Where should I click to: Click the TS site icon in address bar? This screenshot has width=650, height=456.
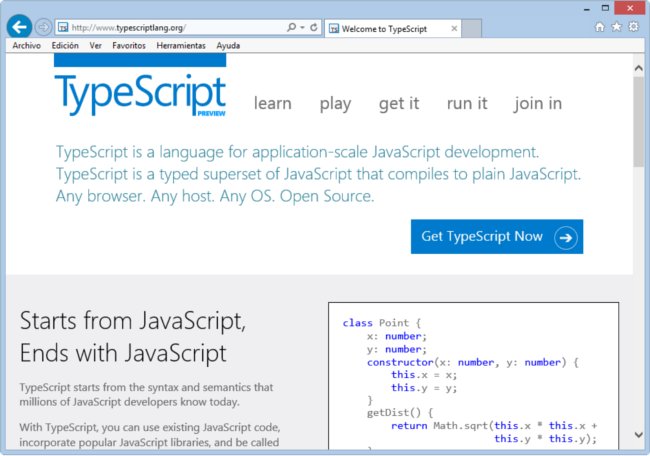[x=63, y=28]
